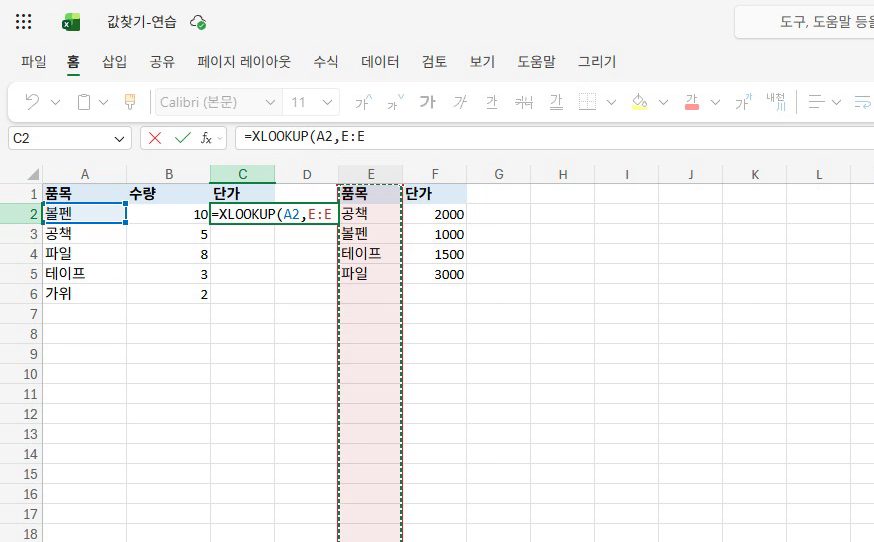The height and width of the screenshot is (542, 874).
Task: Open the 보기 tab
Action: click(482, 61)
